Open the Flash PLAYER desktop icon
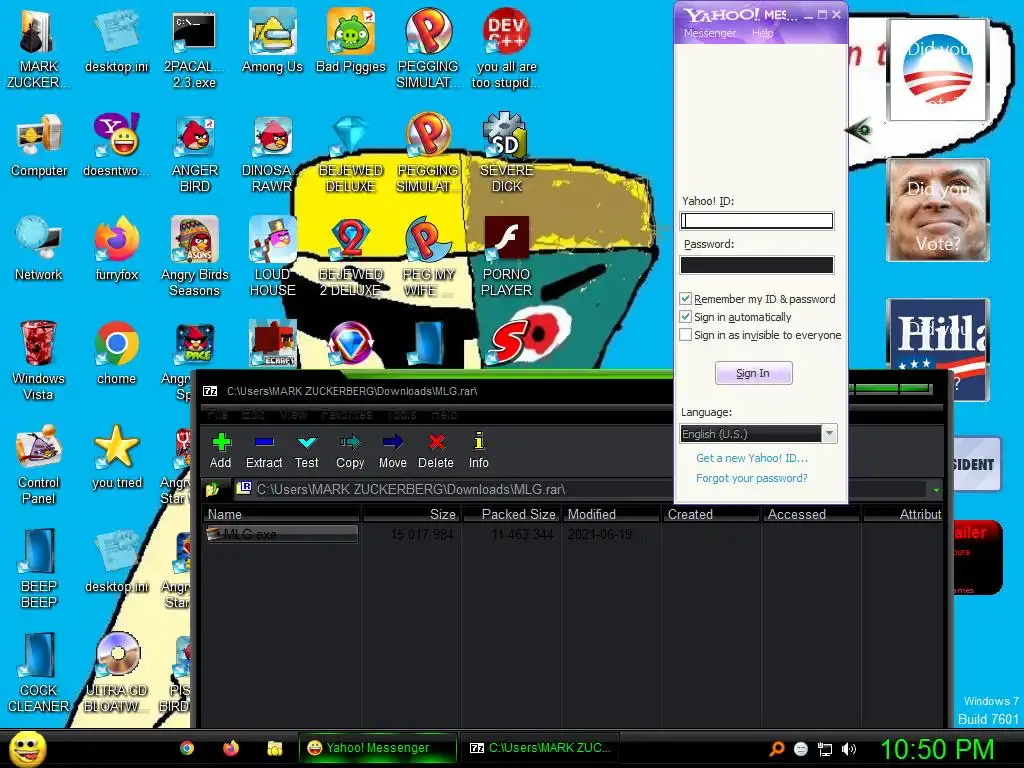The image size is (1024, 768). pyautogui.click(x=506, y=257)
